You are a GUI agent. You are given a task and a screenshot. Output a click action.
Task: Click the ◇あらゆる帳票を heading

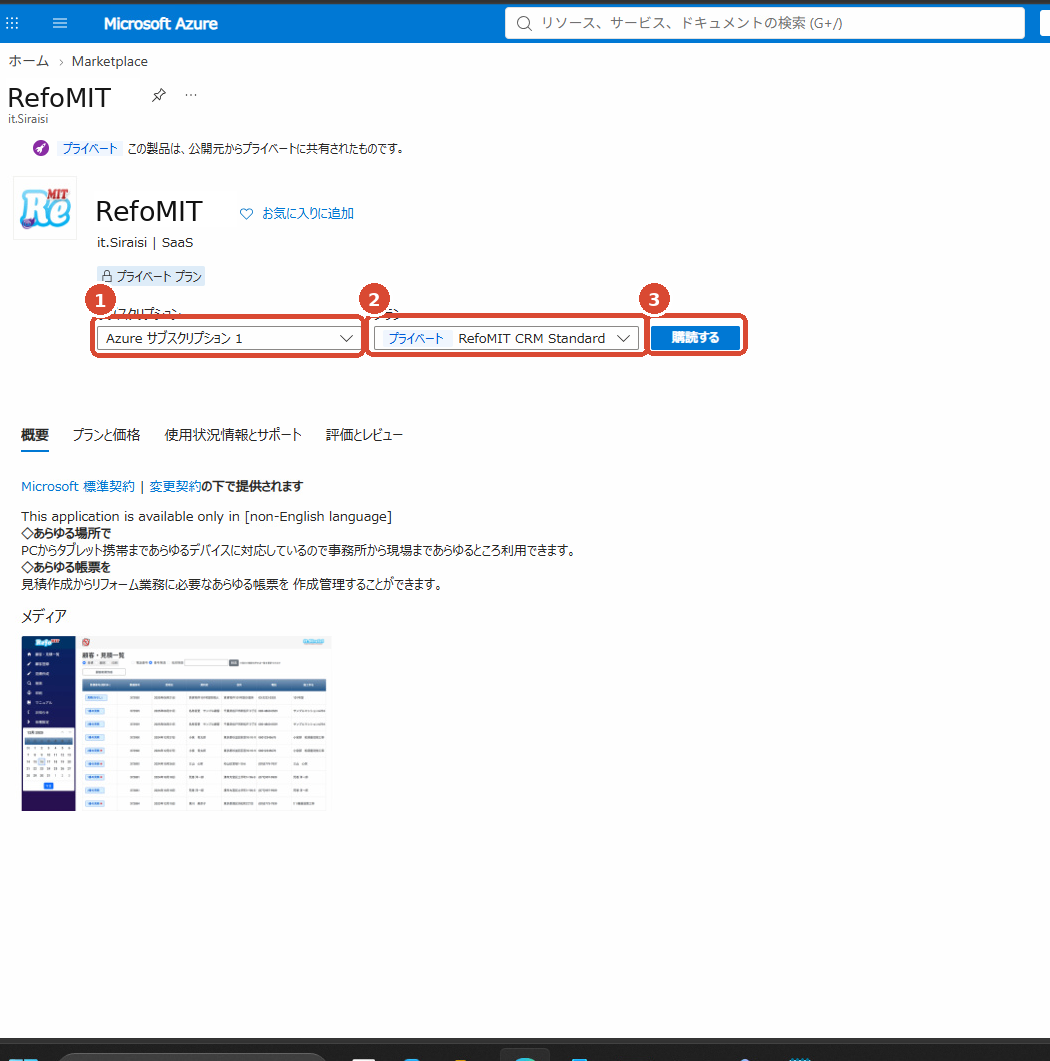coord(66,567)
